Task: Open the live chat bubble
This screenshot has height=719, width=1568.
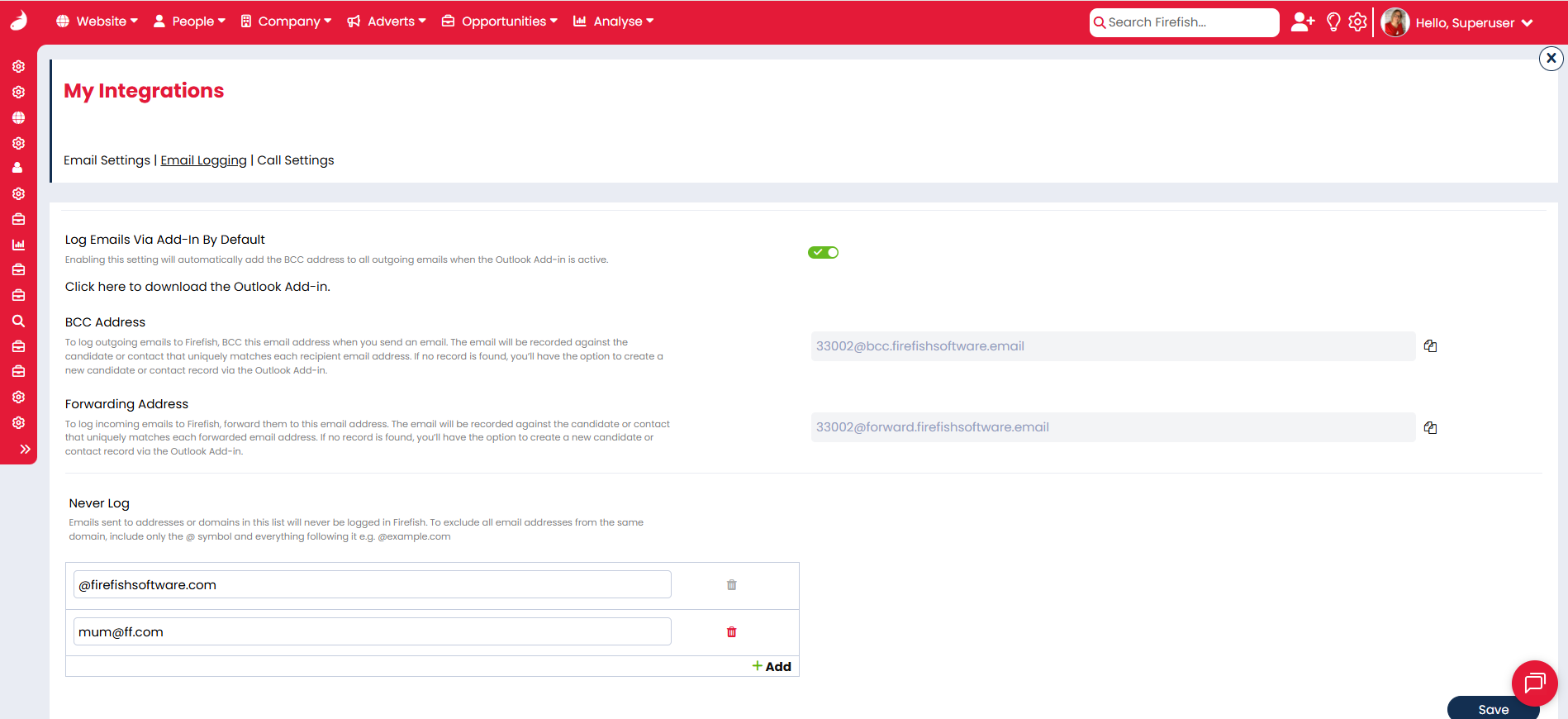Action: coord(1534,683)
